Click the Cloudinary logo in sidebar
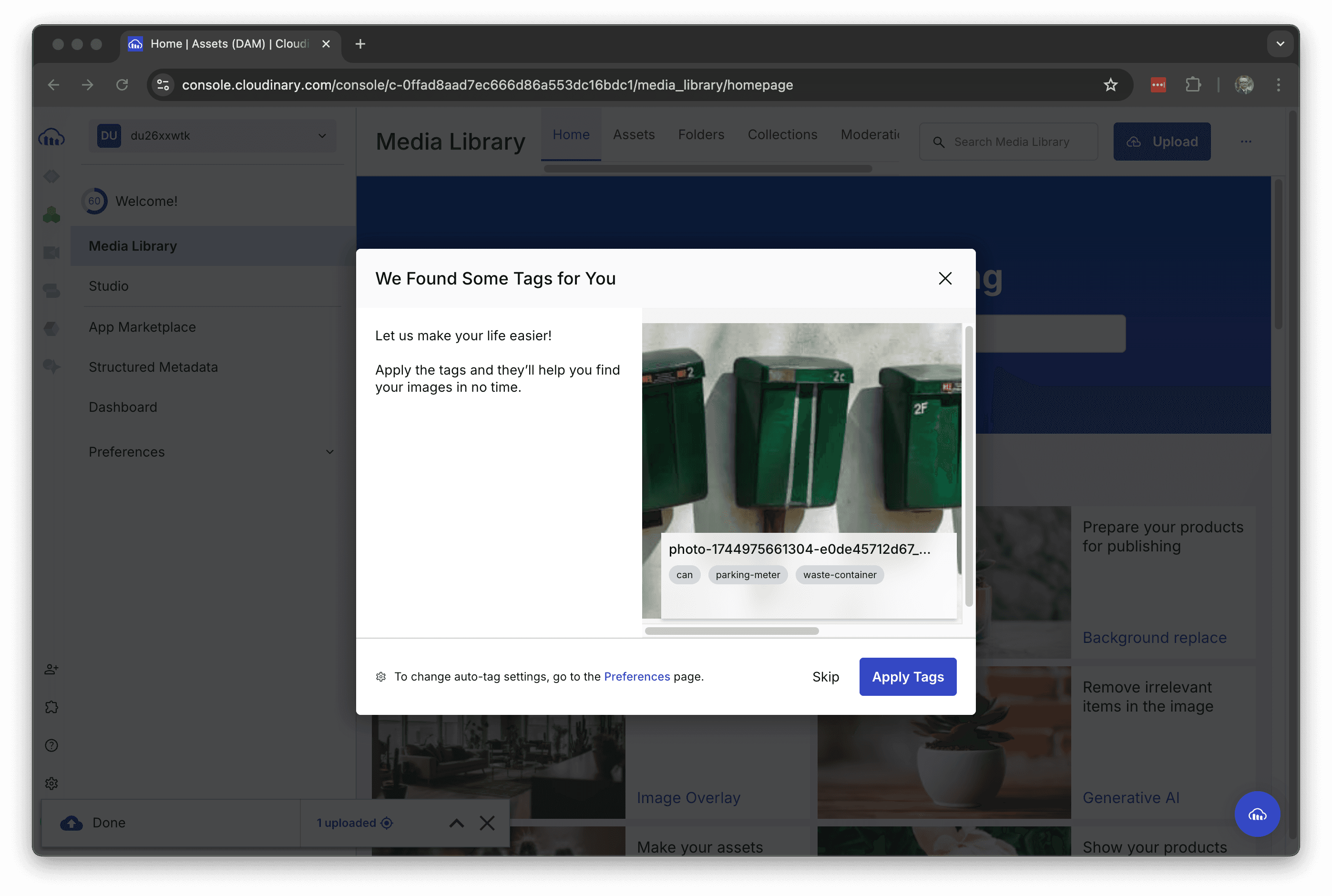 pyautogui.click(x=51, y=138)
